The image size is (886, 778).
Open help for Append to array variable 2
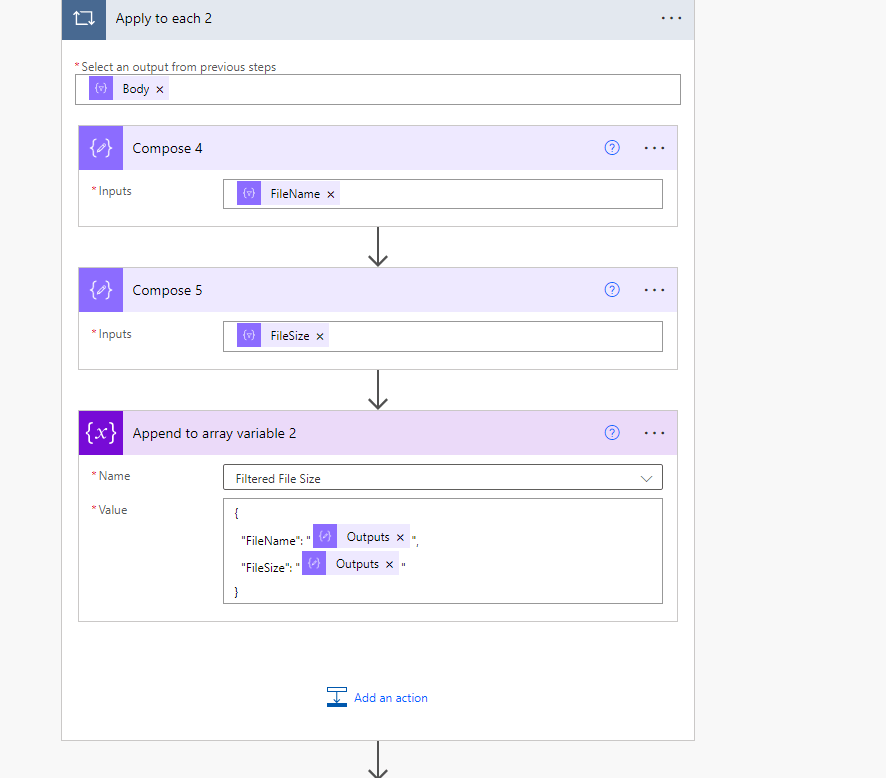coord(612,433)
